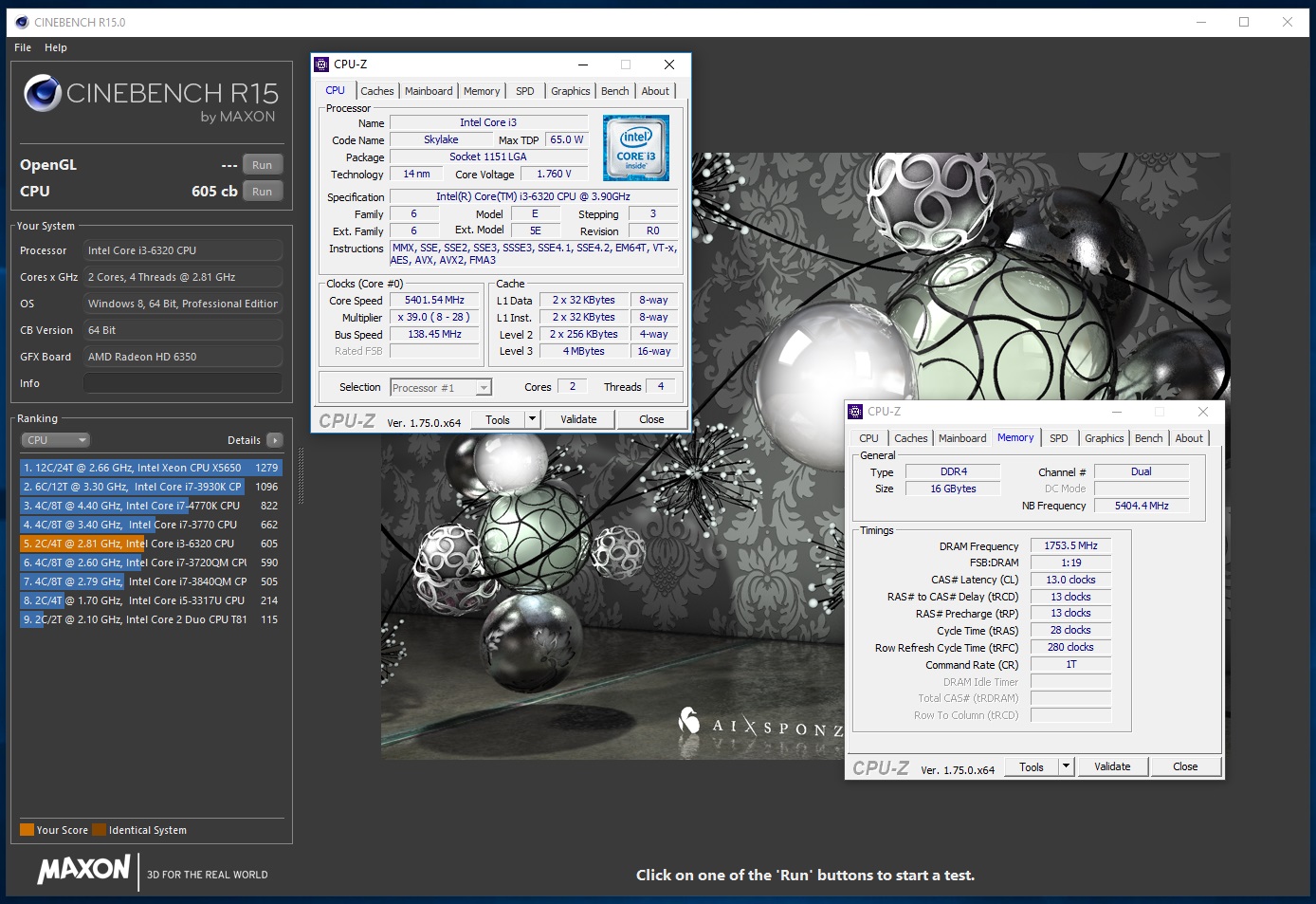Image resolution: width=1316 pixels, height=904 pixels.
Task: Click the orange Your Score legend swatch
Action: [27, 830]
